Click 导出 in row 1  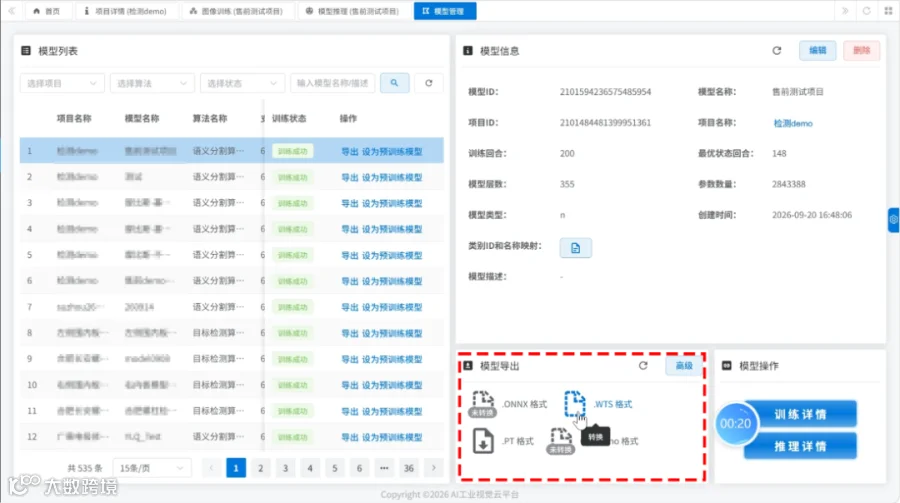350,151
